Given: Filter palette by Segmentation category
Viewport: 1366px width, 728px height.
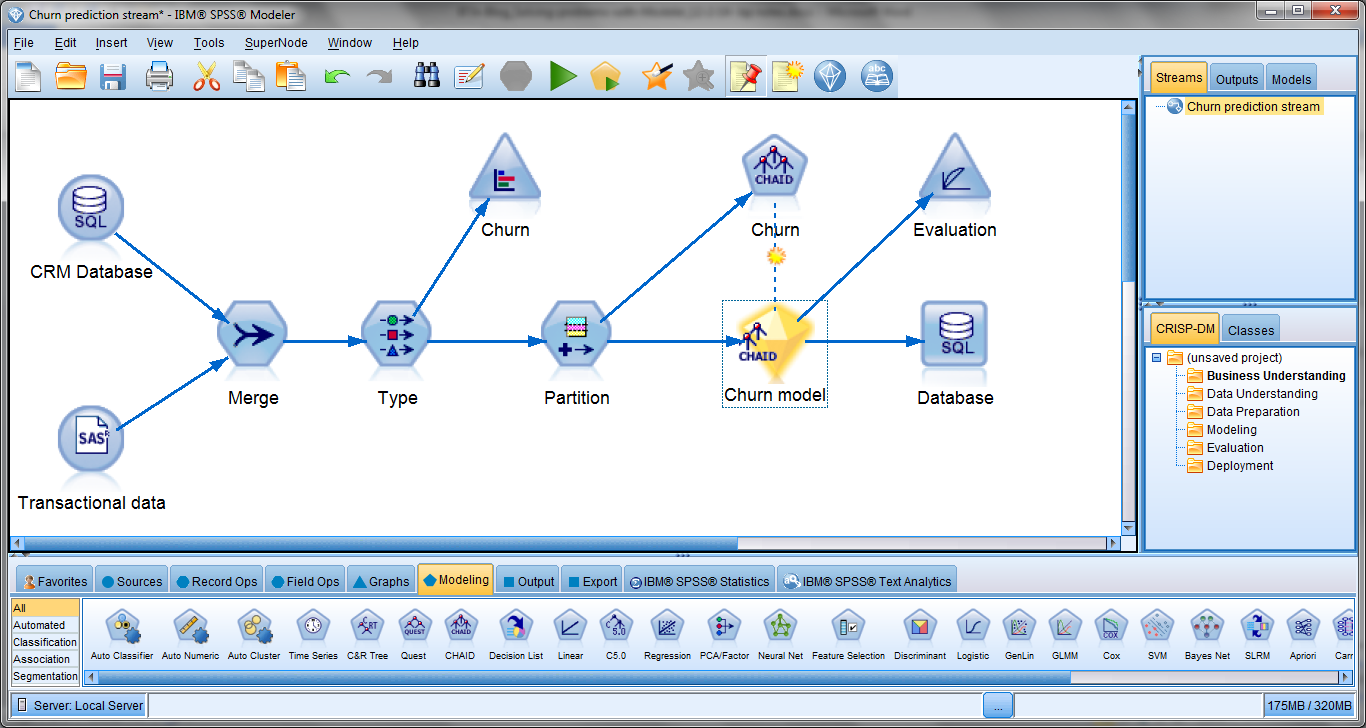Looking at the screenshot, I should [45, 676].
